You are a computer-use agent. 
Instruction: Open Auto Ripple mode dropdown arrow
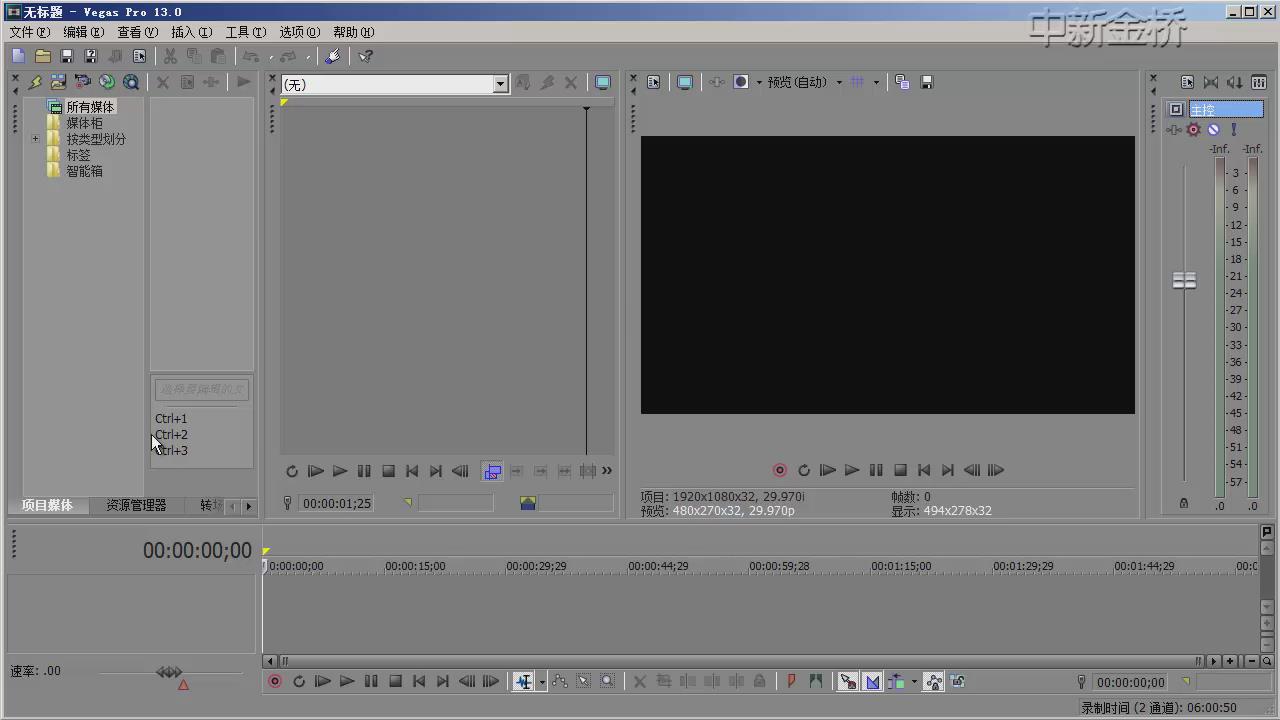(913, 682)
